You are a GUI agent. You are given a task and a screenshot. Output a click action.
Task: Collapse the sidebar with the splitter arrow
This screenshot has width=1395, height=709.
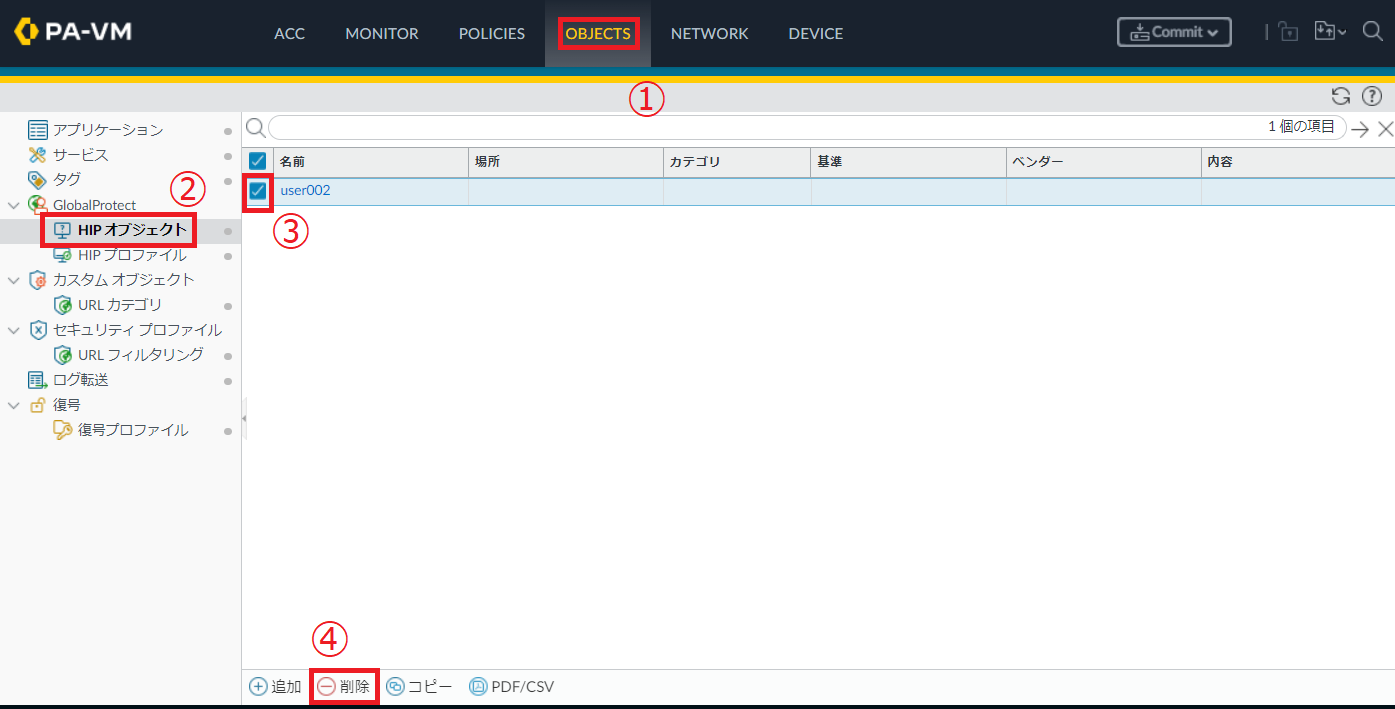244,418
